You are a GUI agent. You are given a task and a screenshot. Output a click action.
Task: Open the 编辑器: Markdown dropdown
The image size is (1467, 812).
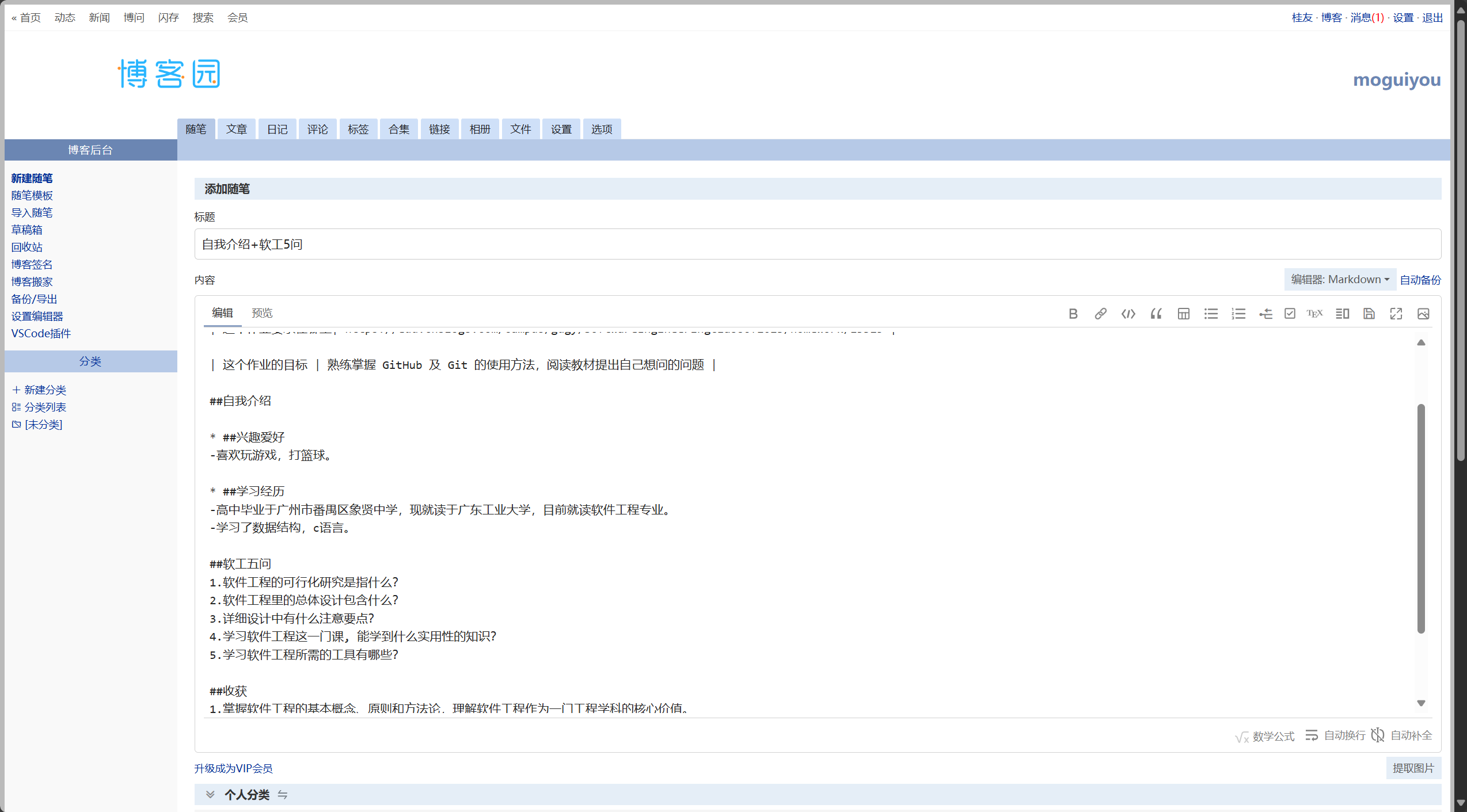coord(1340,280)
